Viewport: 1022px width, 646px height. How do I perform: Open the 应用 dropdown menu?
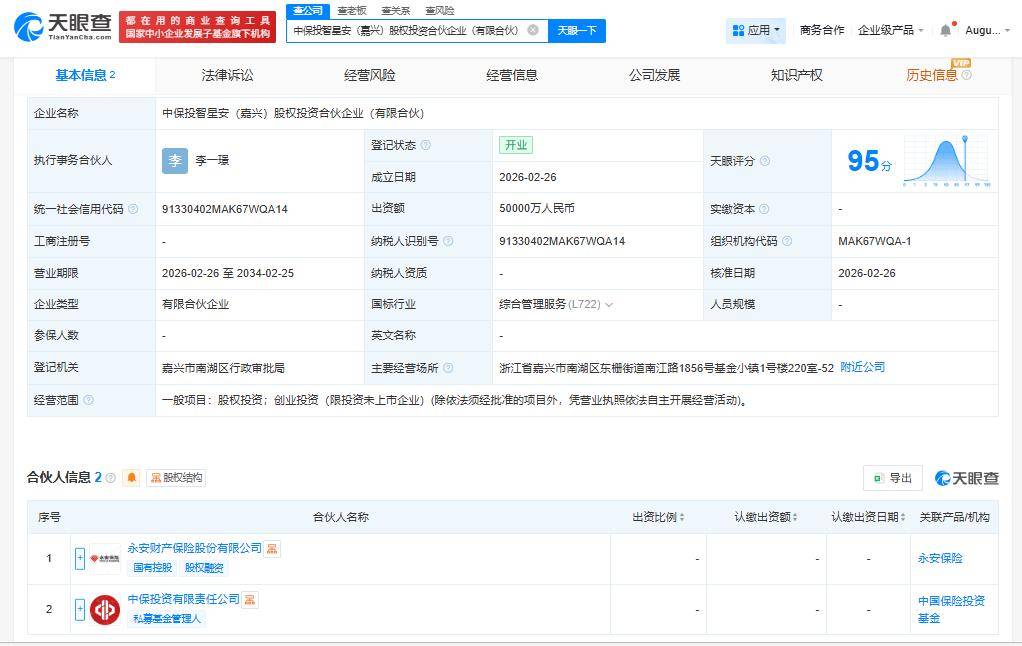pos(757,30)
